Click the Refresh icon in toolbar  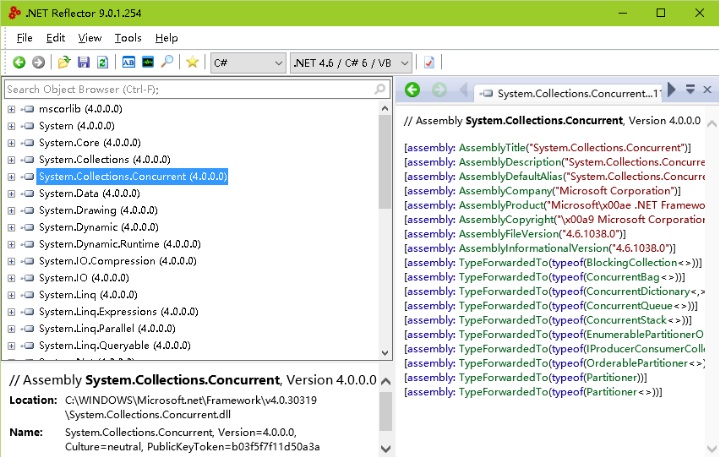tap(102, 62)
